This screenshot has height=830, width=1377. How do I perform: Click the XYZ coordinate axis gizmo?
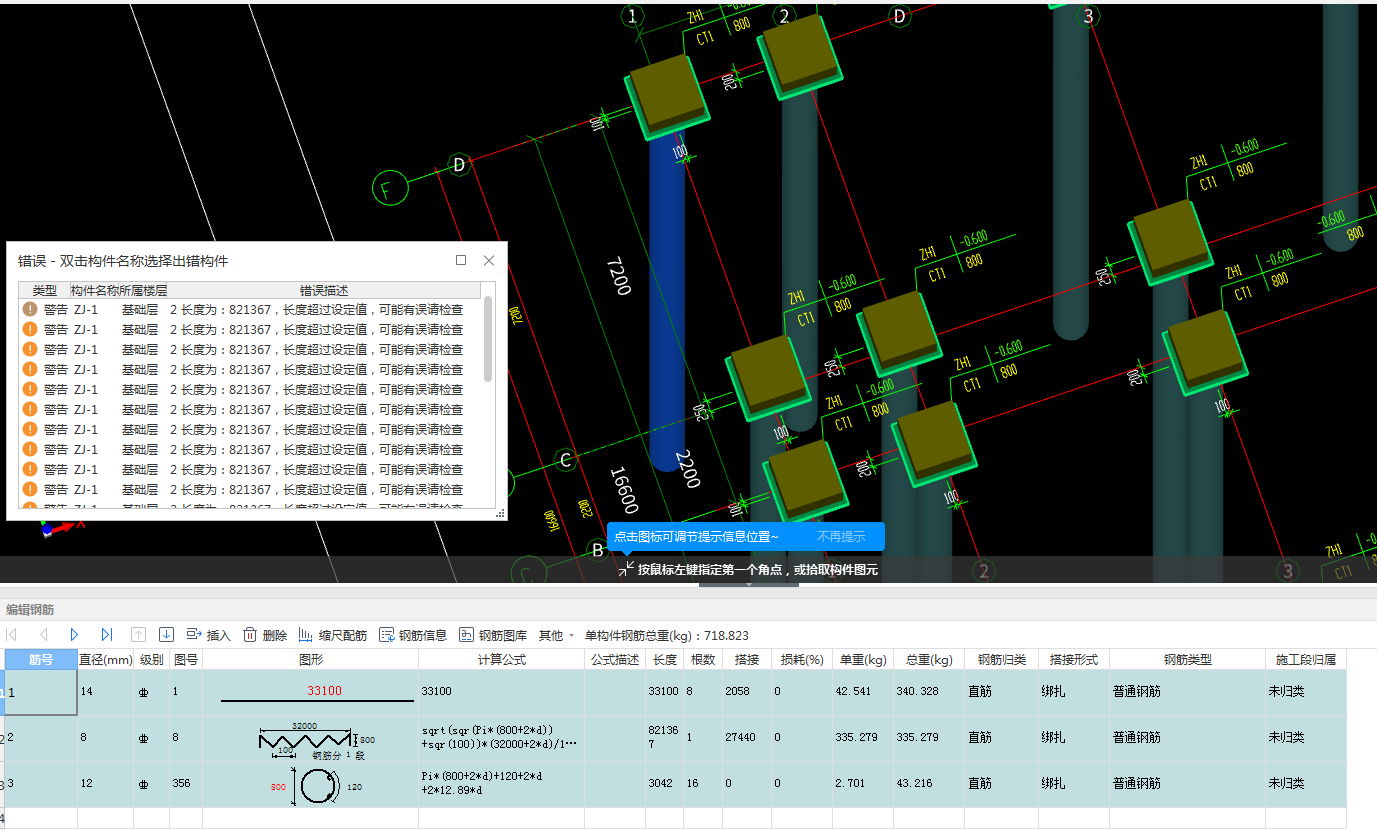pyautogui.click(x=60, y=526)
